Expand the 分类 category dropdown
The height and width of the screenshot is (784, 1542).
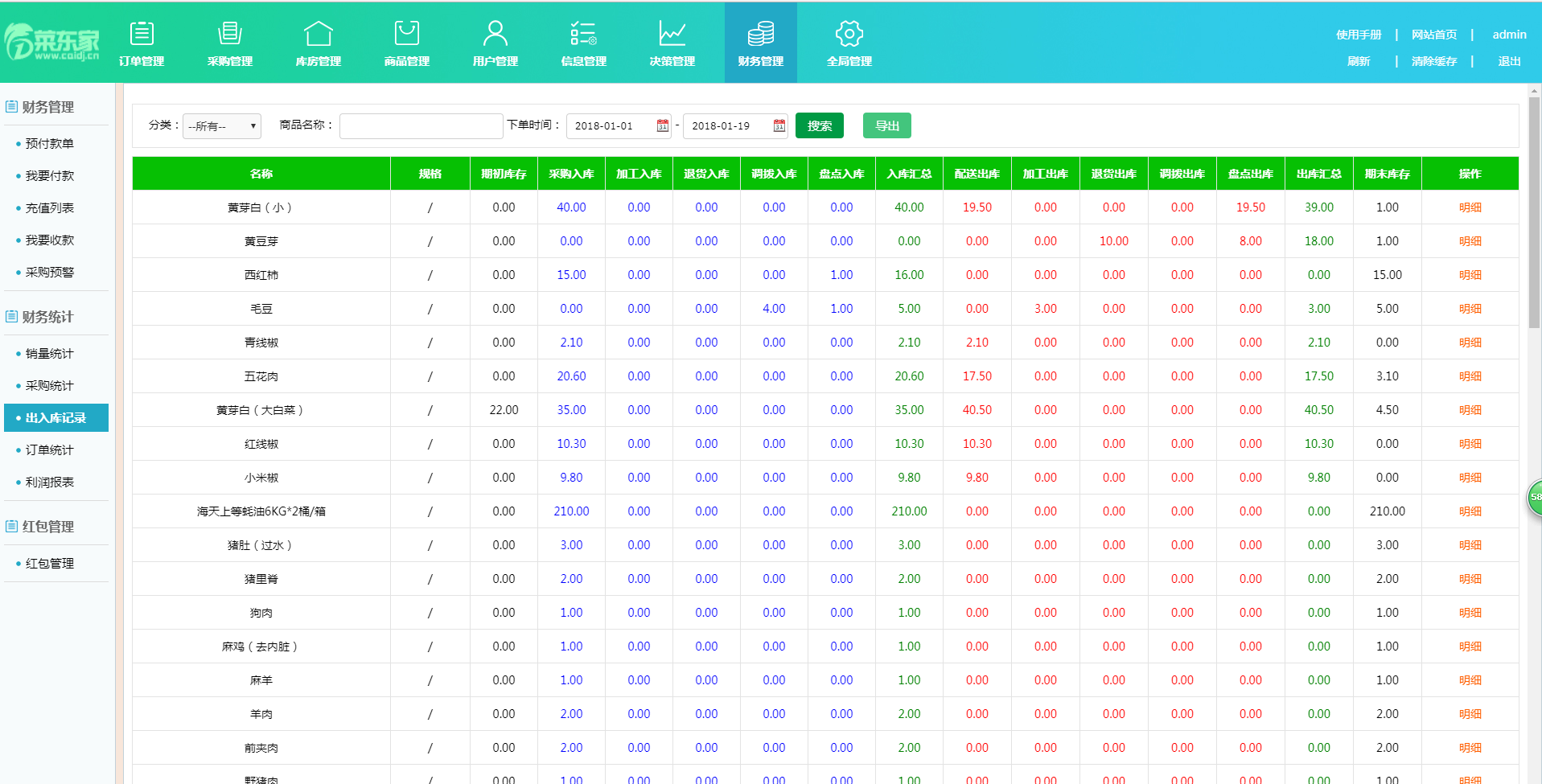[x=222, y=126]
